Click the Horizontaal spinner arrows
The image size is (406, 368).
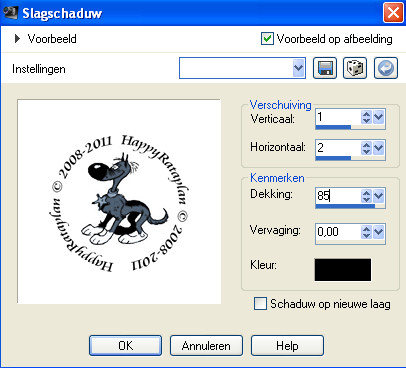click(x=366, y=148)
